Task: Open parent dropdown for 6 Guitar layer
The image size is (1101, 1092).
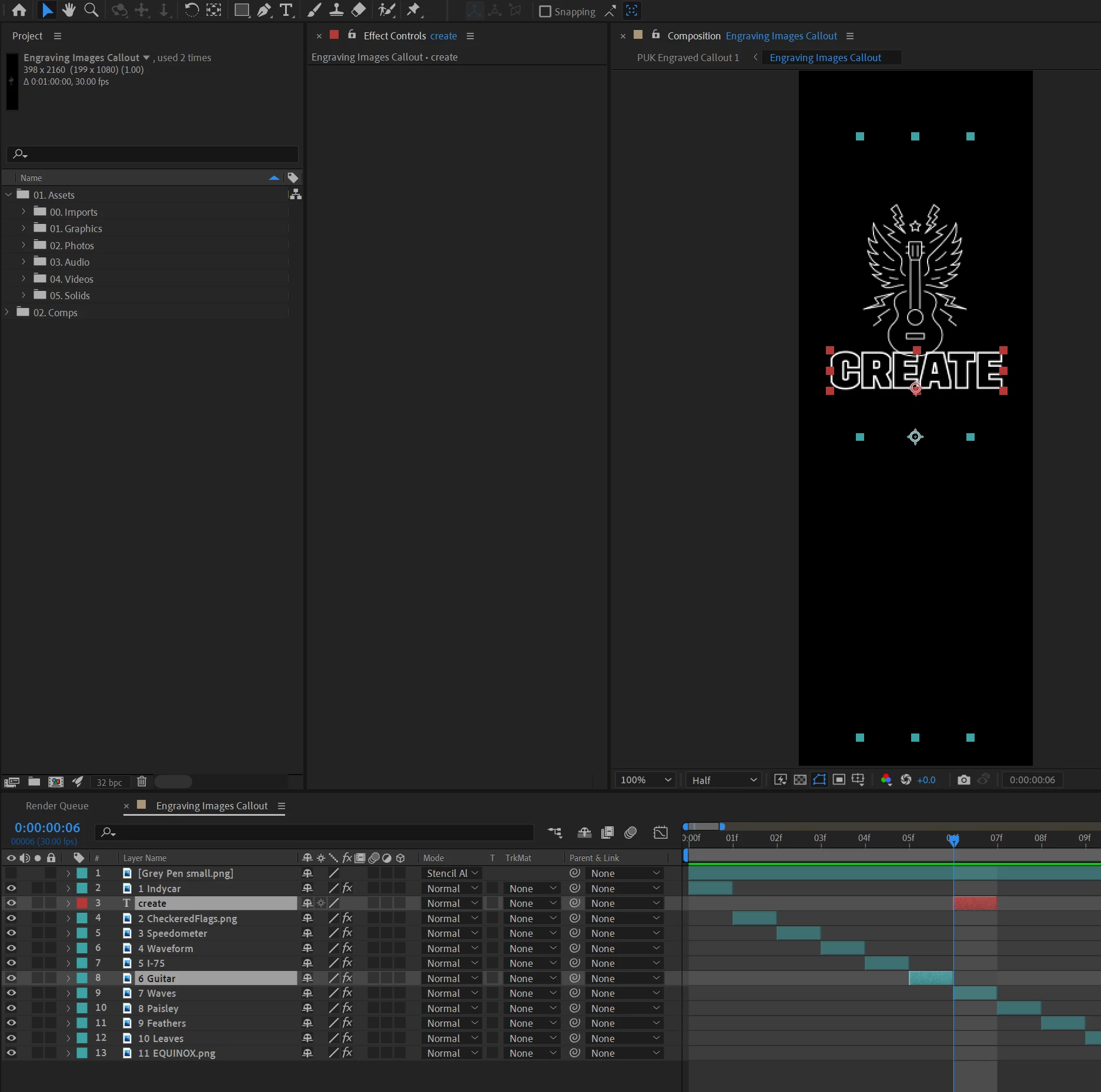Action: pos(624,979)
